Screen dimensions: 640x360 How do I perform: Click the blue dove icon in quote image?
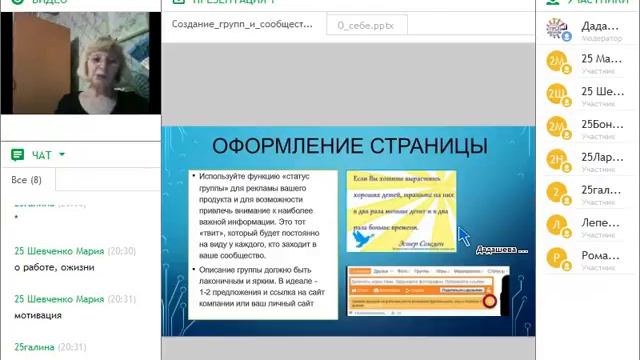pos(362,239)
